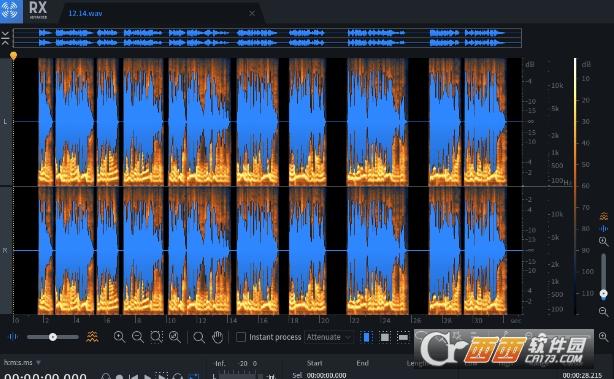Open the h:m:s.ms time format dropdown

tap(22, 363)
